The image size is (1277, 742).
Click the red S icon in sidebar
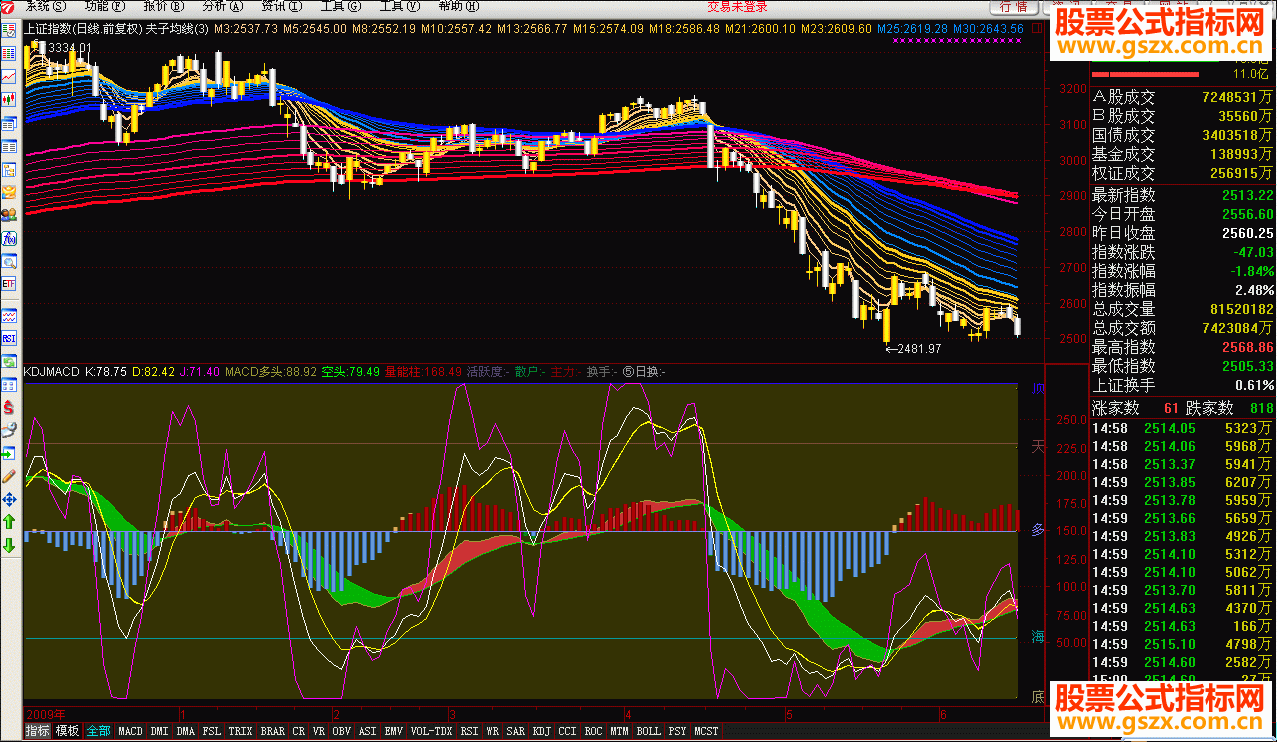pos(9,407)
